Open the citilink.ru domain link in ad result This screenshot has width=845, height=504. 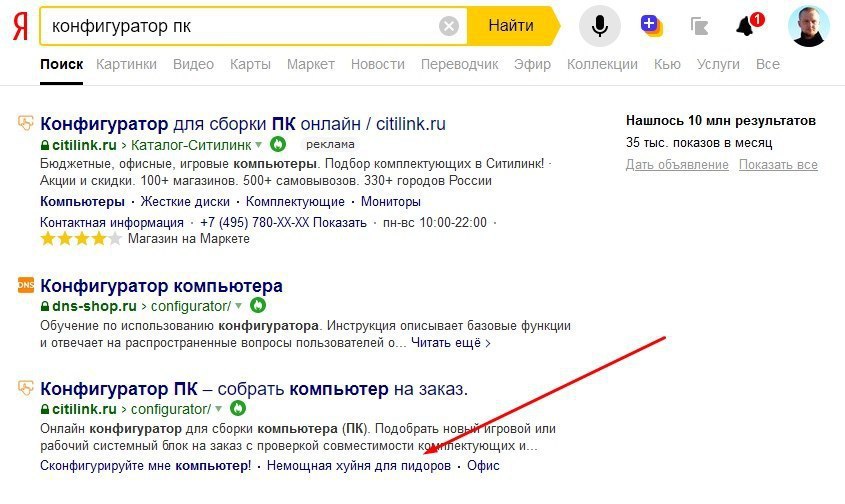click(84, 145)
